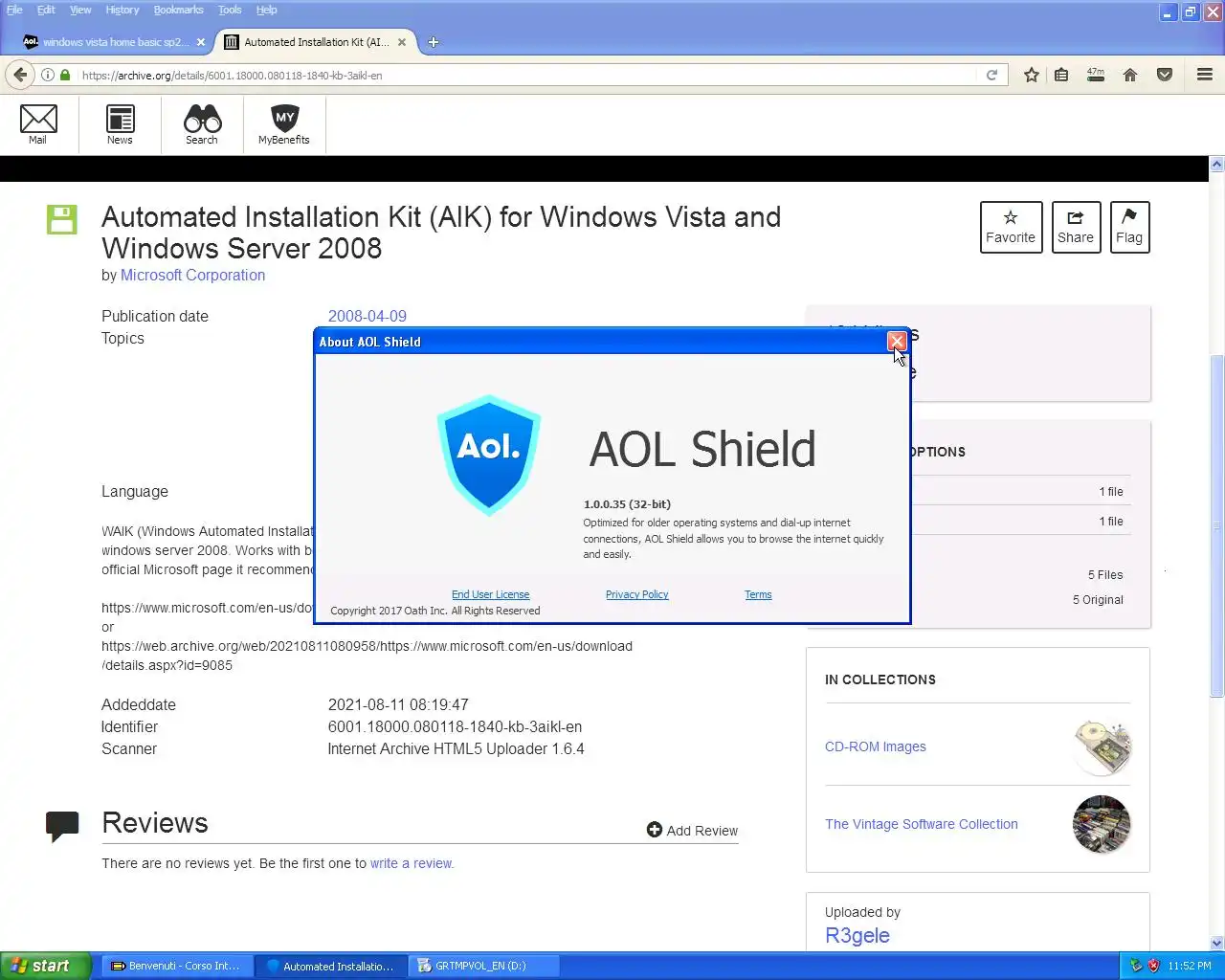The height and width of the screenshot is (980, 1225).
Task: Open the Edit menu
Action: (x=46, y=10)
